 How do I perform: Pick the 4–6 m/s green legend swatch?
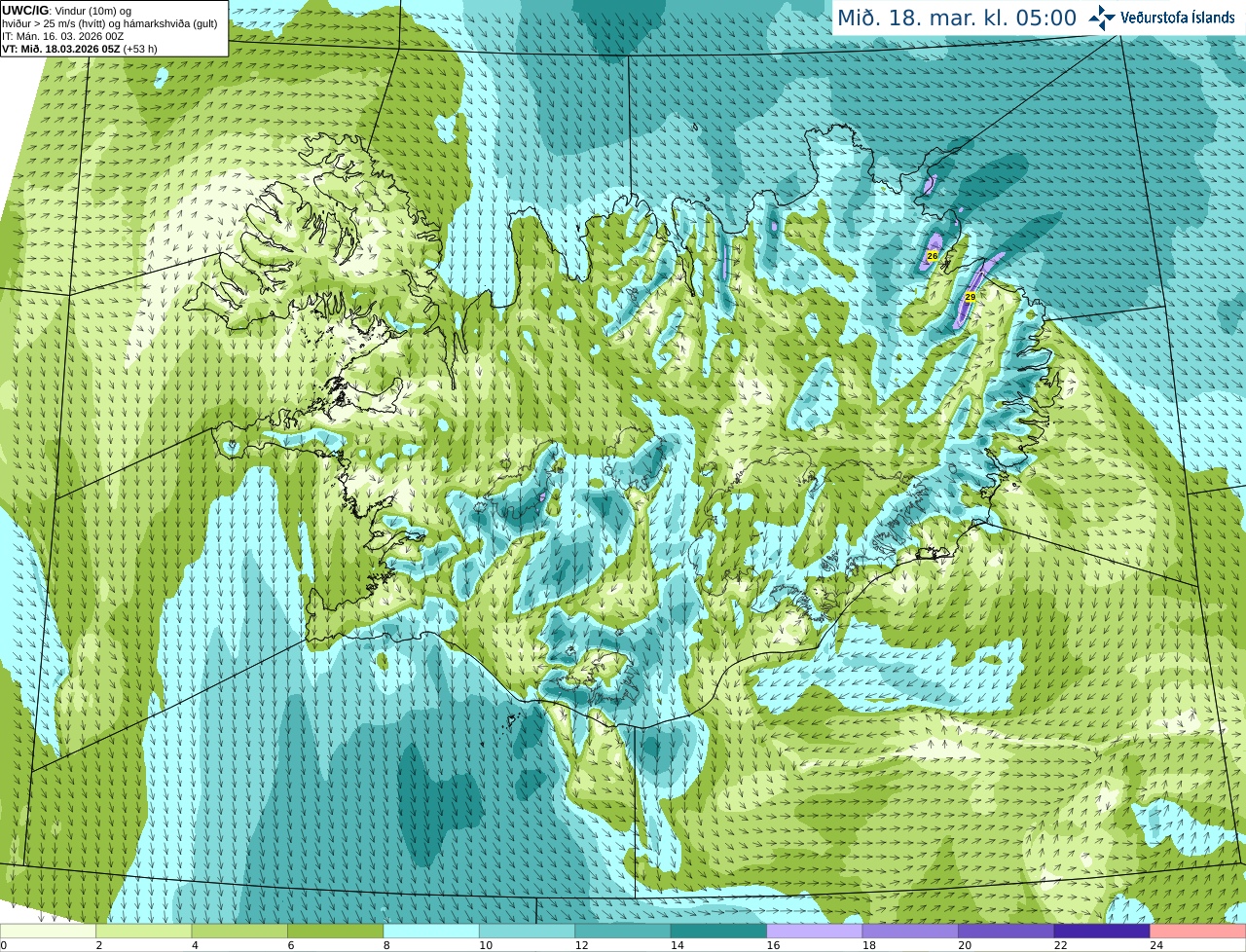[x=240, y=931]
